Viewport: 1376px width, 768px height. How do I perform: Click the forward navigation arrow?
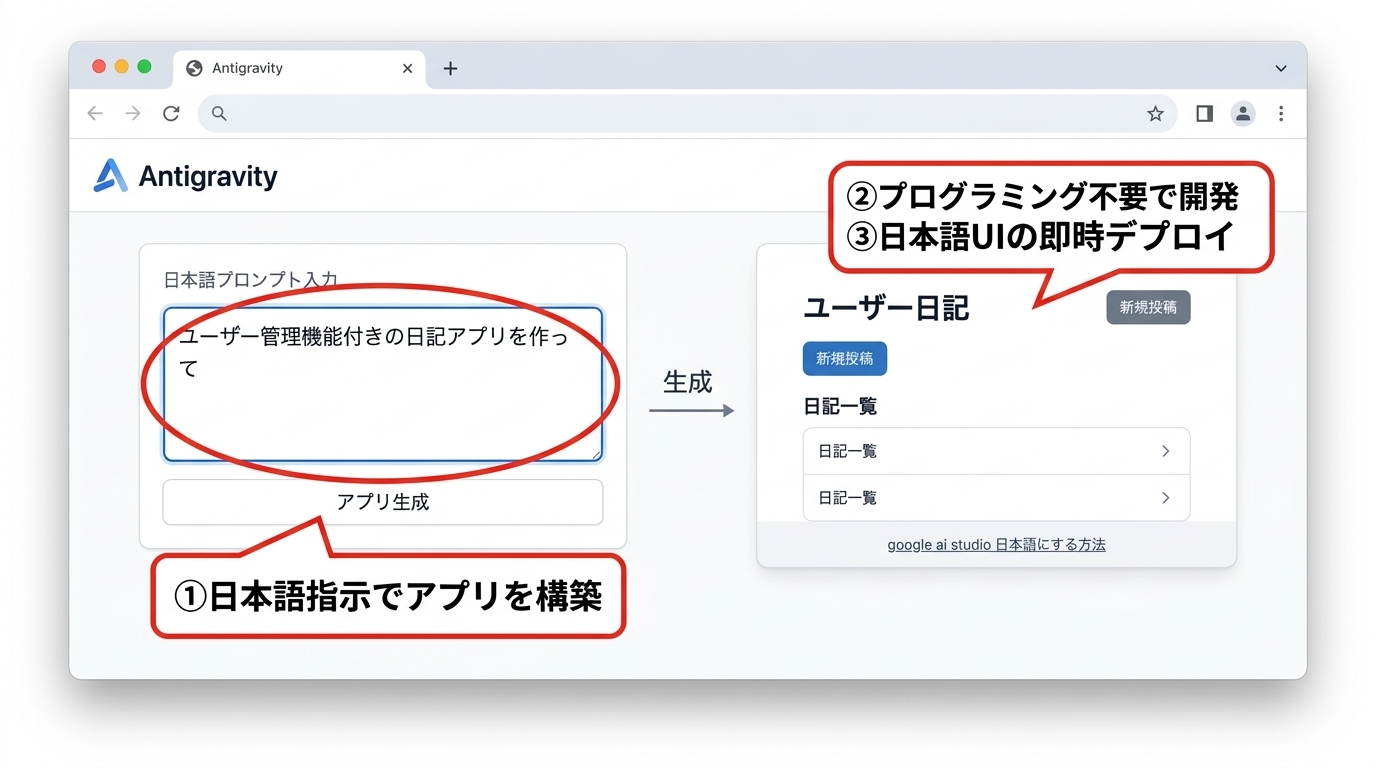click(133, 113)
